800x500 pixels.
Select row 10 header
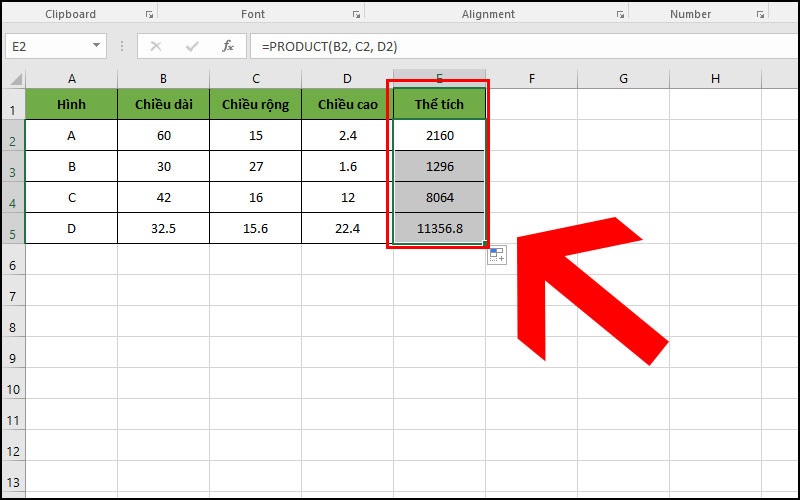(12, 389)
